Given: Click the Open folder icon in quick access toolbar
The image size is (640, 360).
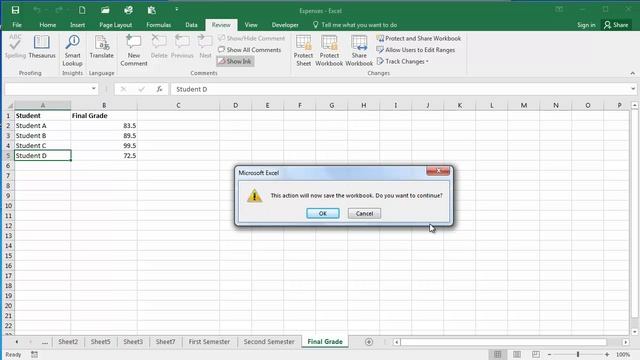Looking at the screenshot, I should tap(105, 10).
